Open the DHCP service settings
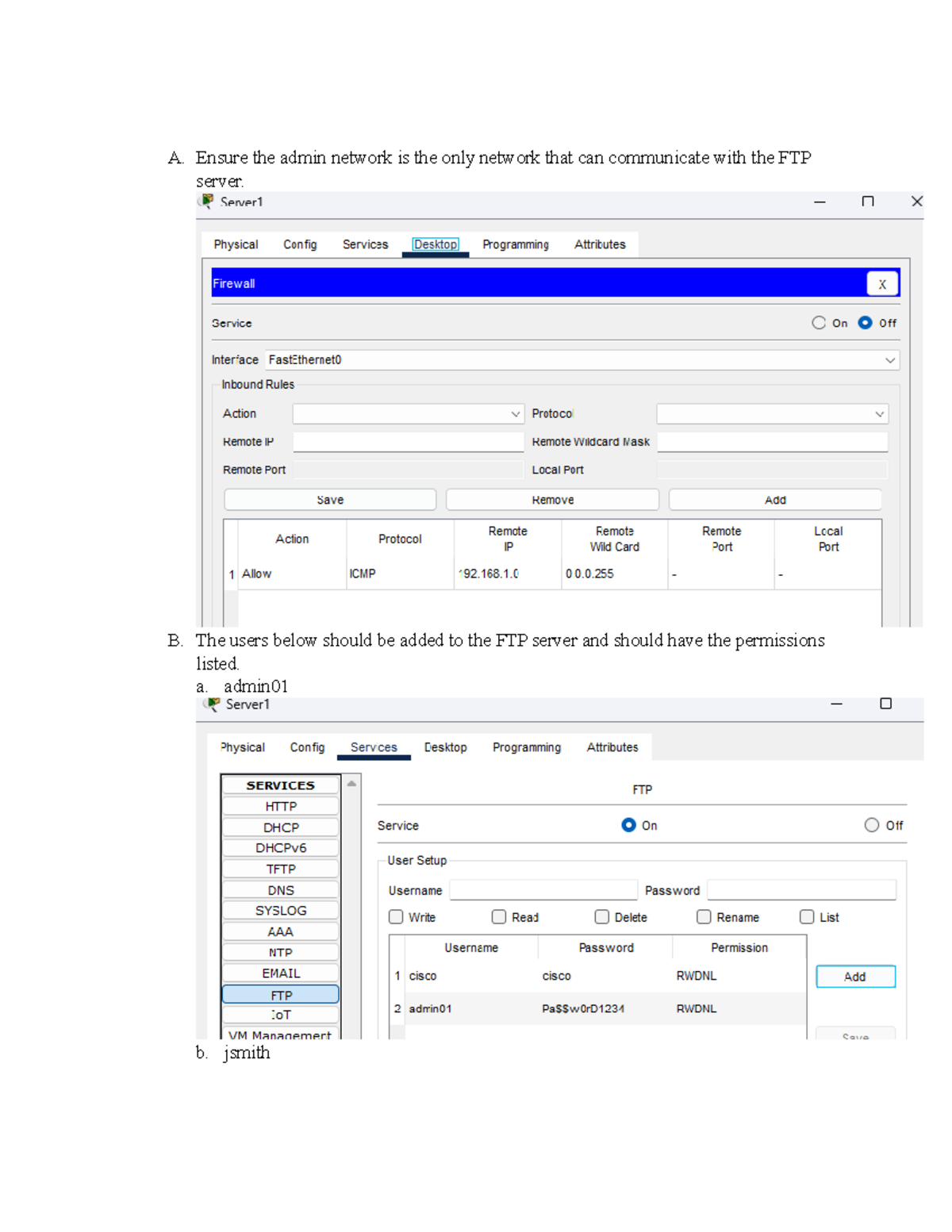The image size is (952, 1232). [x=280, y=827]
